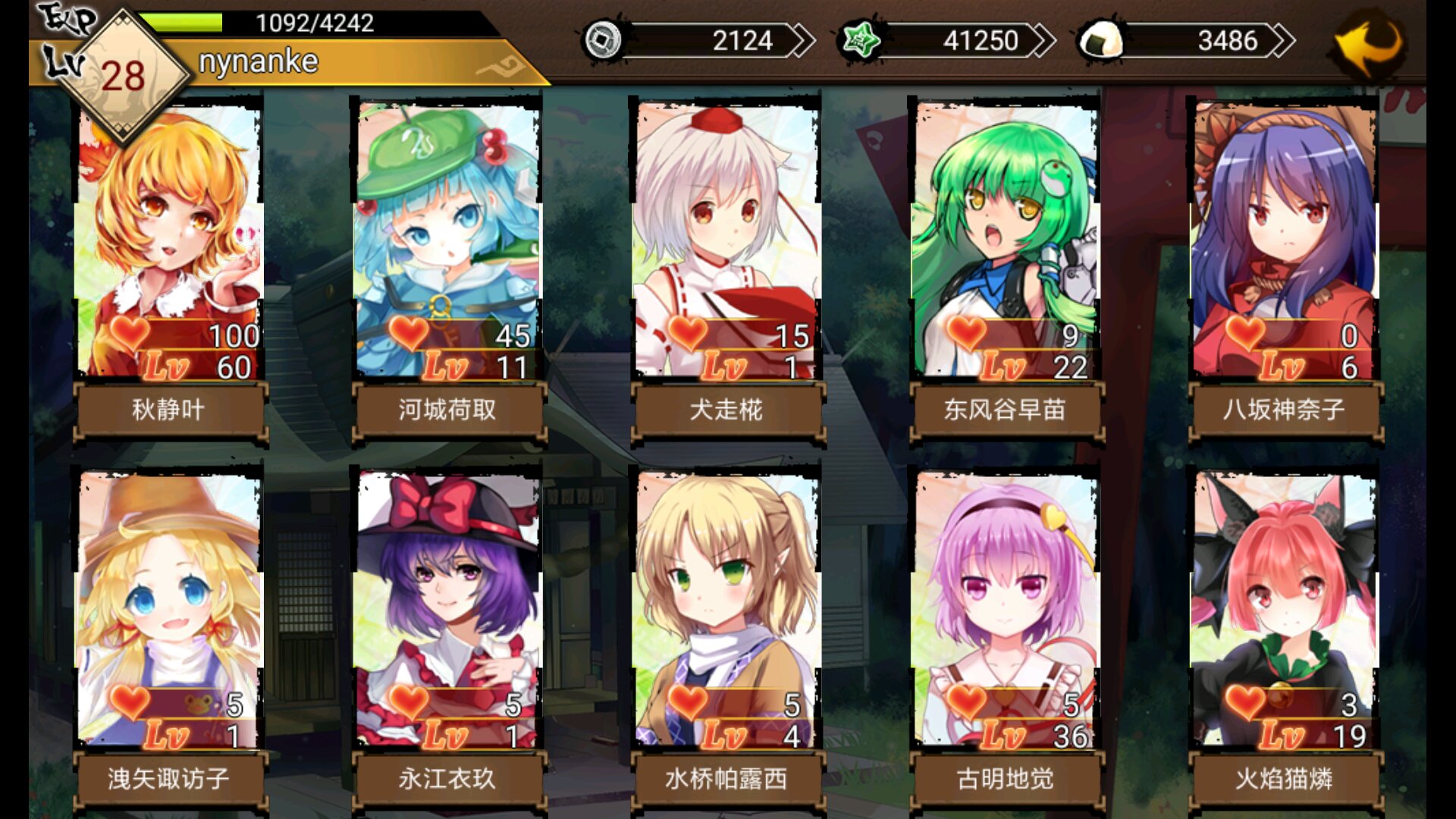Click the green star gem icon
The image size is (1456, 819).
pyautogui.click(x=860, y=39)
